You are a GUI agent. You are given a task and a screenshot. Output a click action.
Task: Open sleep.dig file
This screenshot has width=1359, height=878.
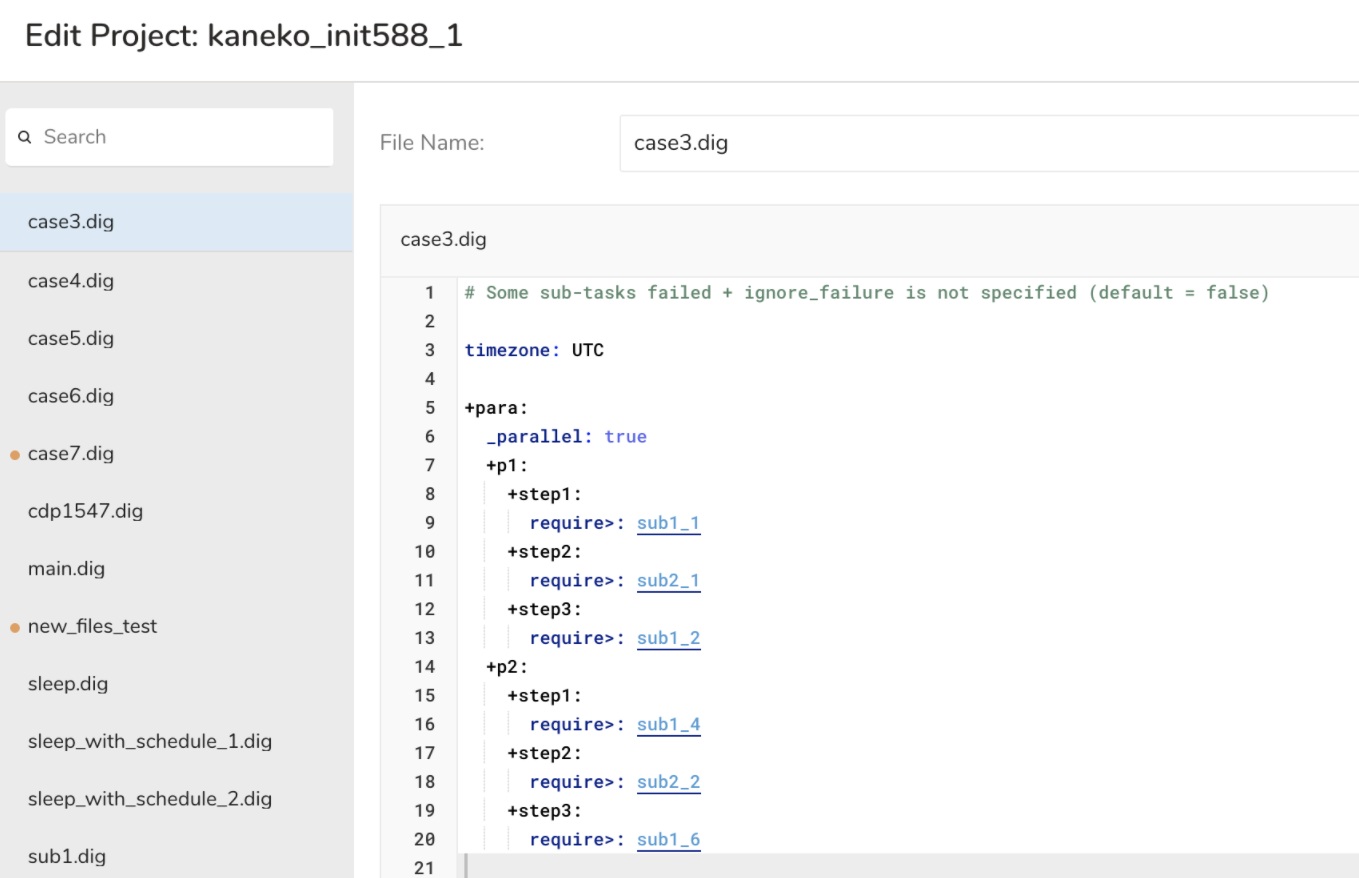coord(68,684)
